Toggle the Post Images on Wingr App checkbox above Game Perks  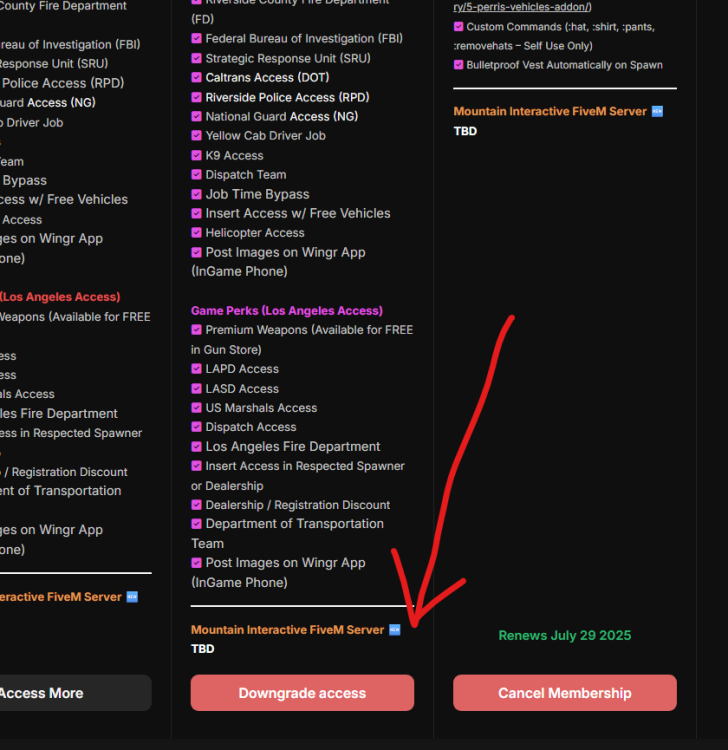click(x=196, y=252)
